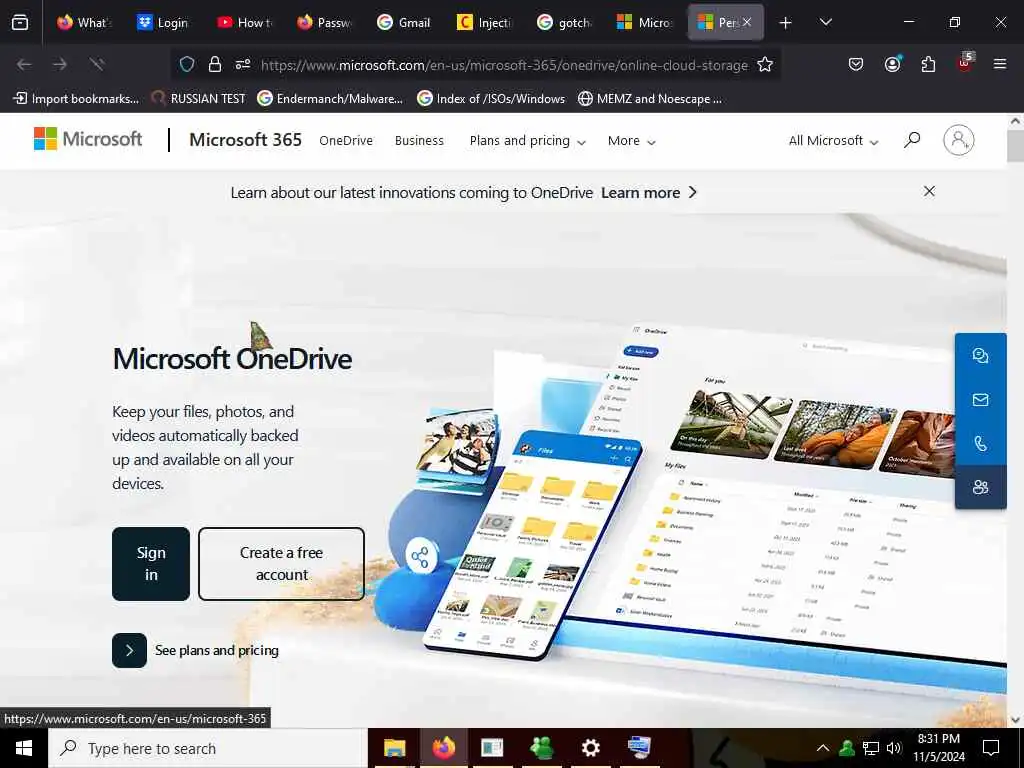Click the browser back arrow
1024x768 pixels.
(24, 64)
